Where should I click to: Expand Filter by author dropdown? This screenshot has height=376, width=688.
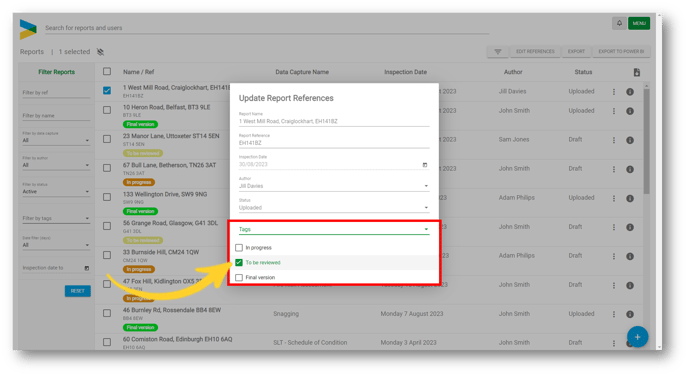pos(56,163)
